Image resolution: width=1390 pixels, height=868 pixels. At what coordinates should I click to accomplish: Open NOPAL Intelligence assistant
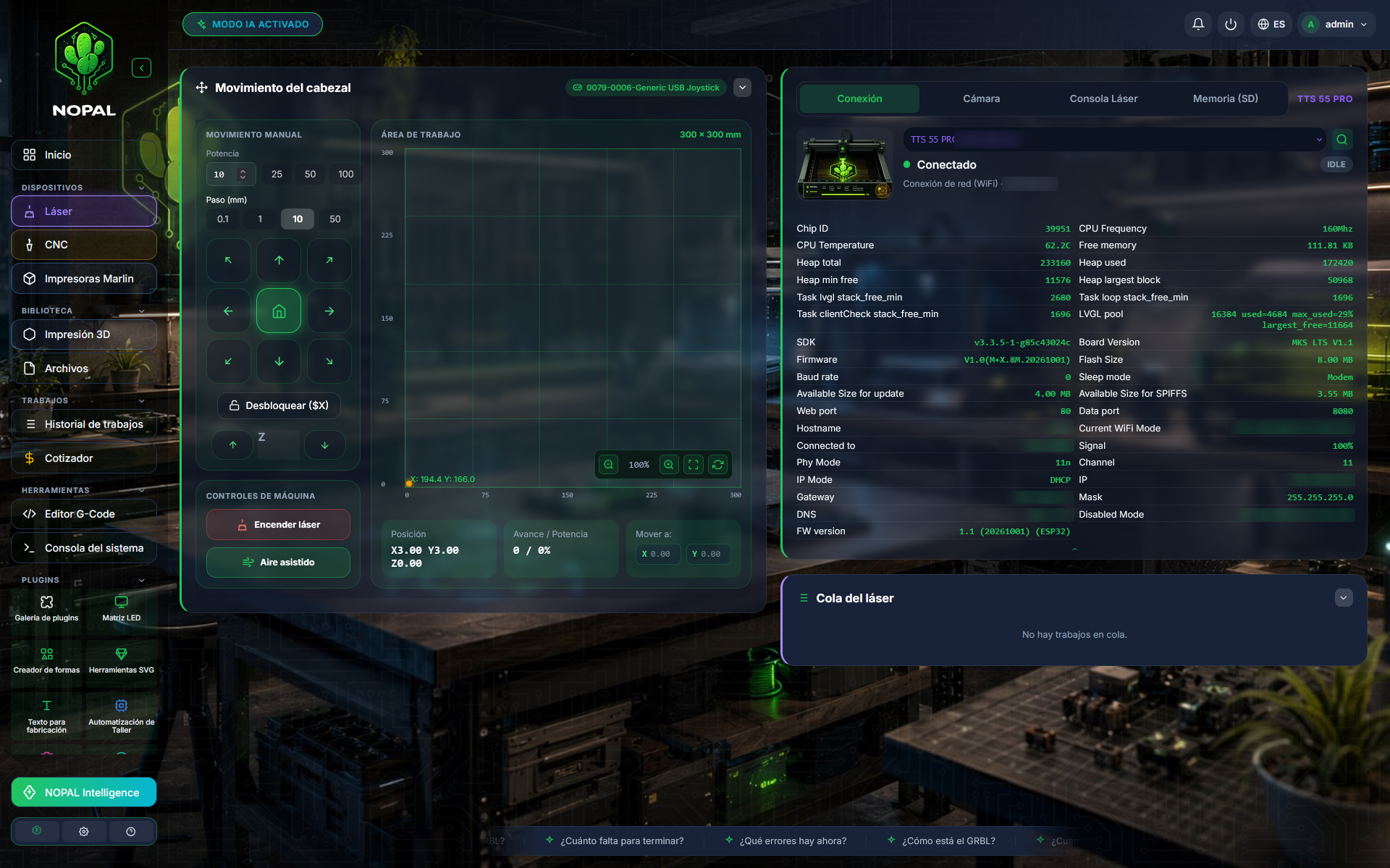tap(84, 792)
